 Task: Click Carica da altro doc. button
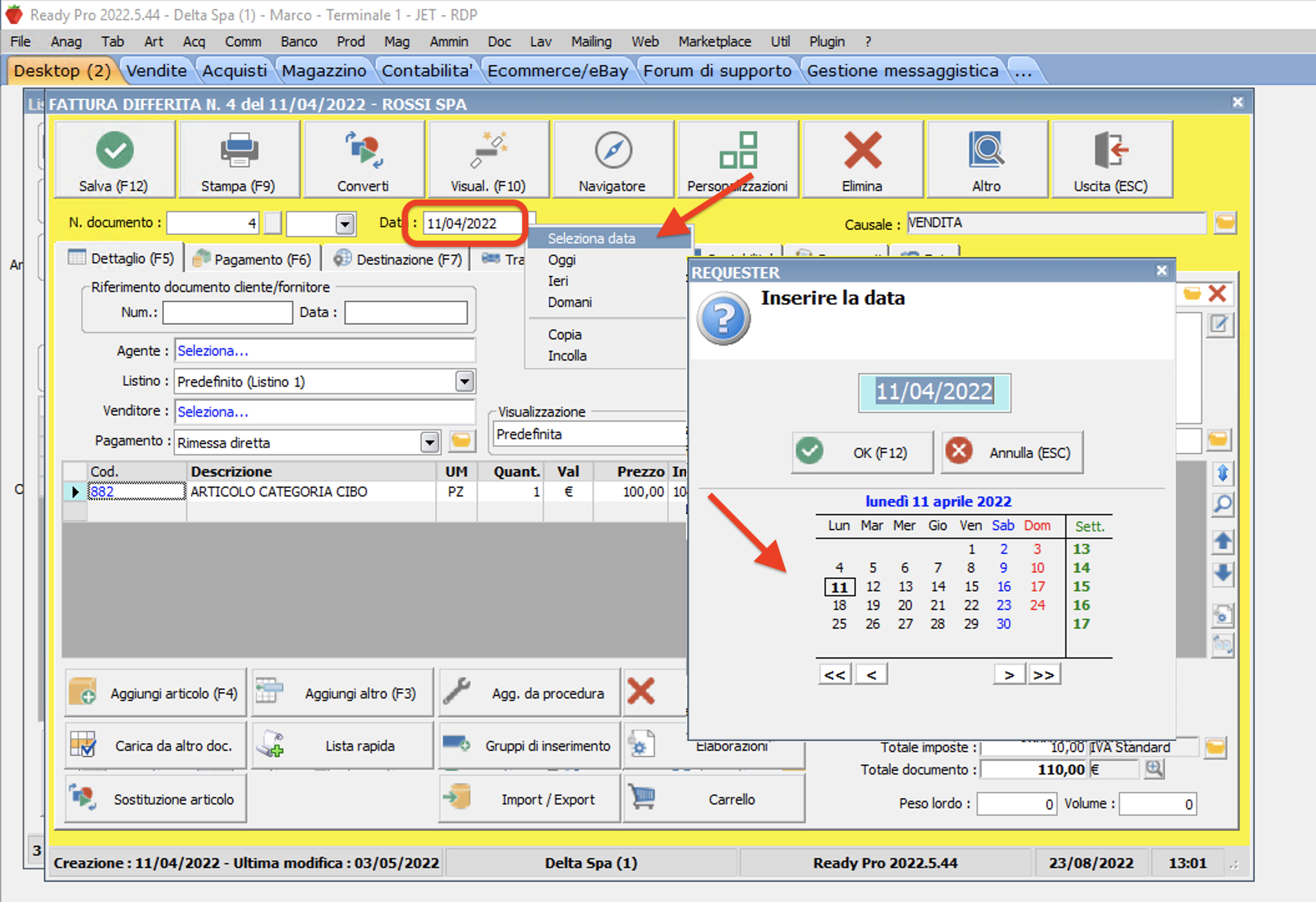click(x=155, y=745)
